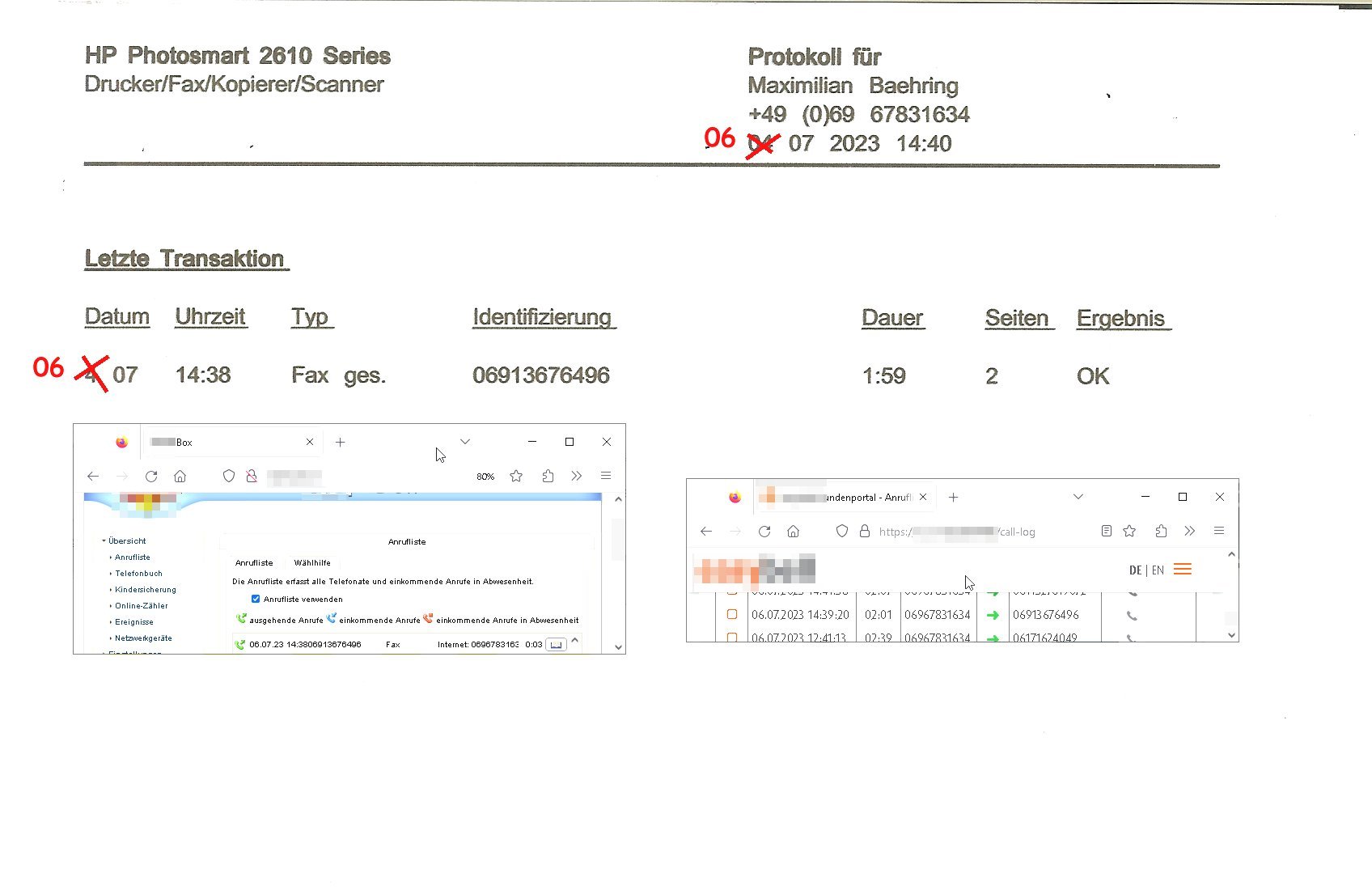The image size is (1372, 890).
Task: Expand toolbar overflow chevrons in Kundenportal window
Action: point(1190,532)
